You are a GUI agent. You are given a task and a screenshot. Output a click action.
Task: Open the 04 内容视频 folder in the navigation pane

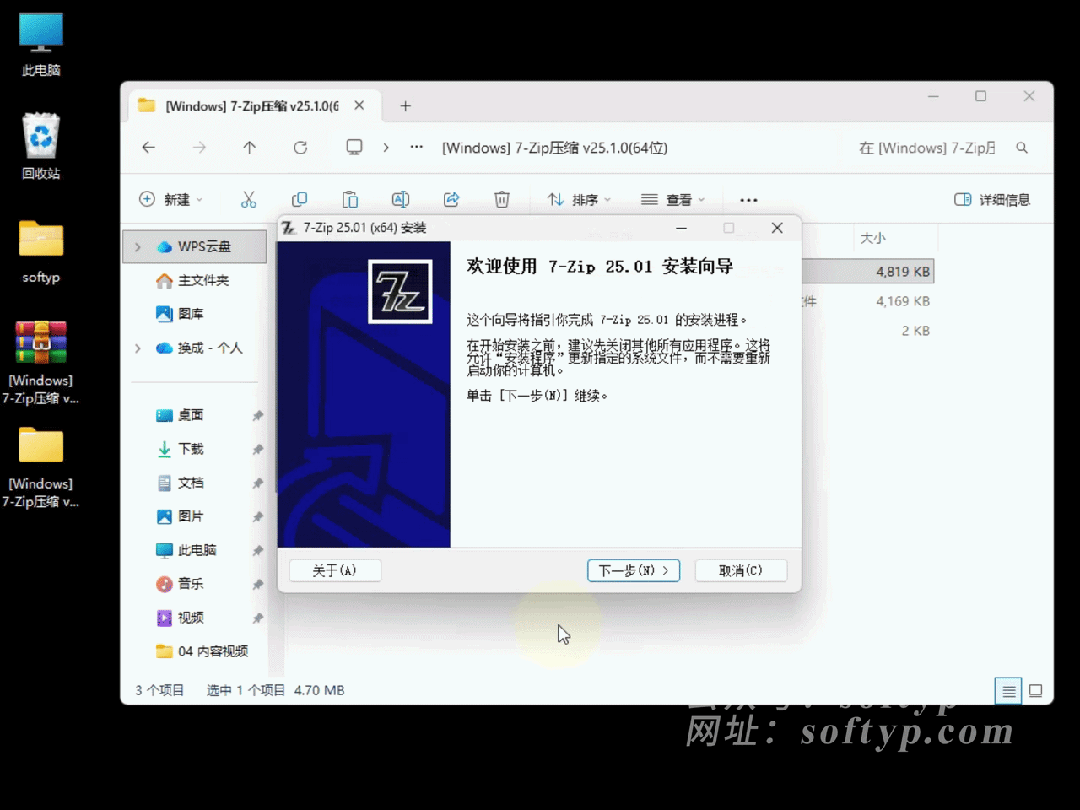pyautogui.click(x=202, y=652)
